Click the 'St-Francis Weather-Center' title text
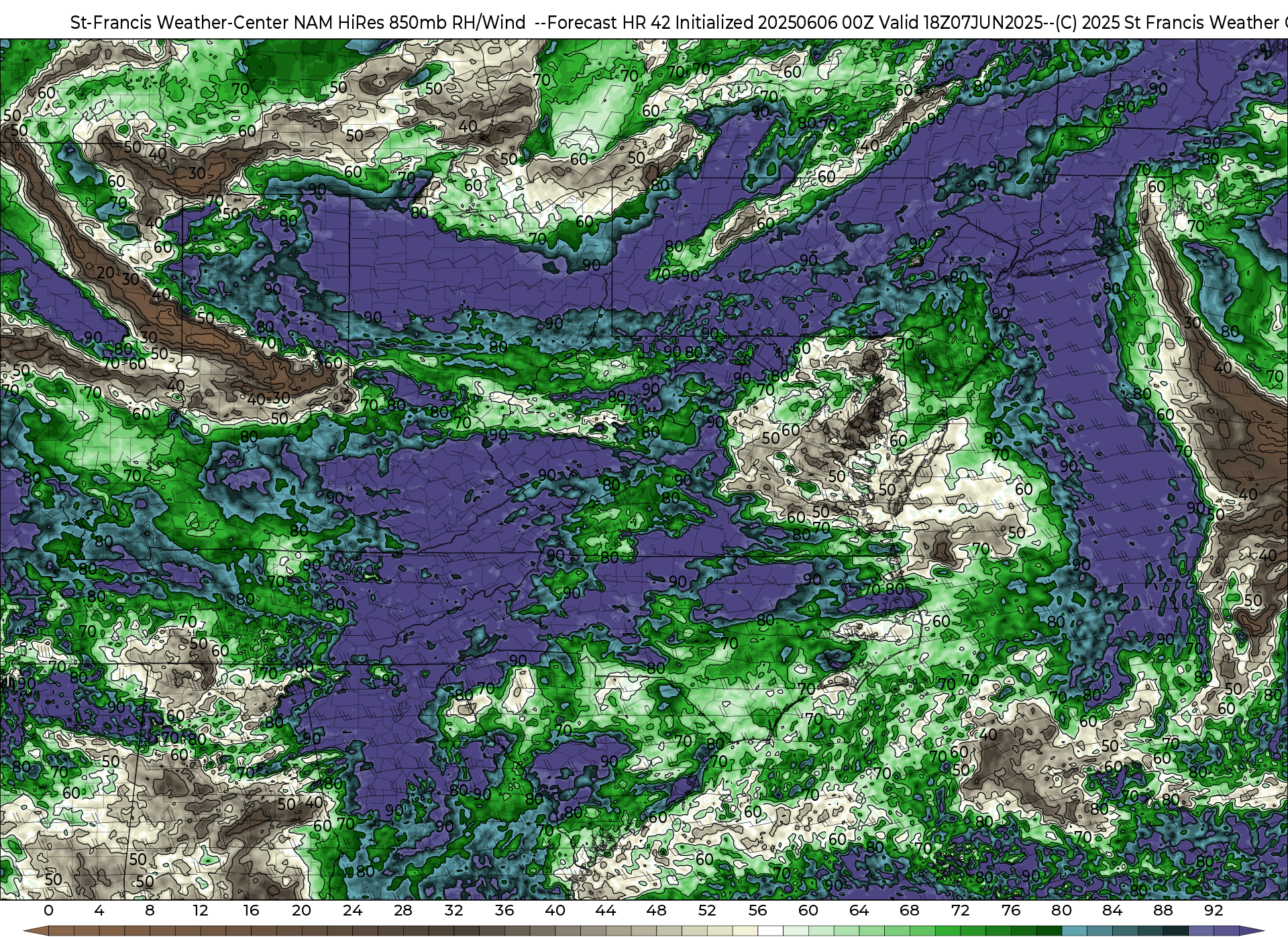Viewport: 1288px width, 939px height. (180, 23)
